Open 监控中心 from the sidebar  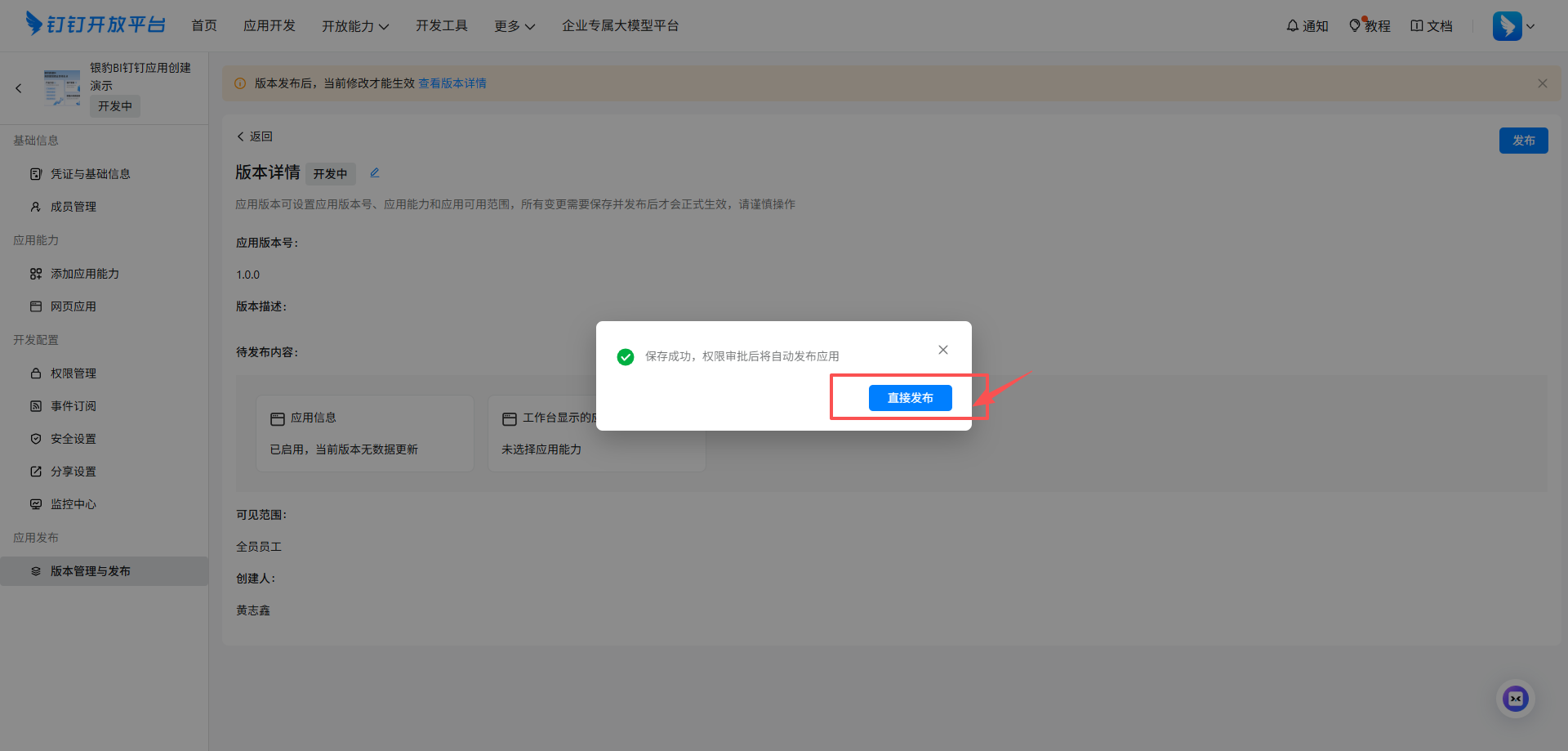point(36,503)
